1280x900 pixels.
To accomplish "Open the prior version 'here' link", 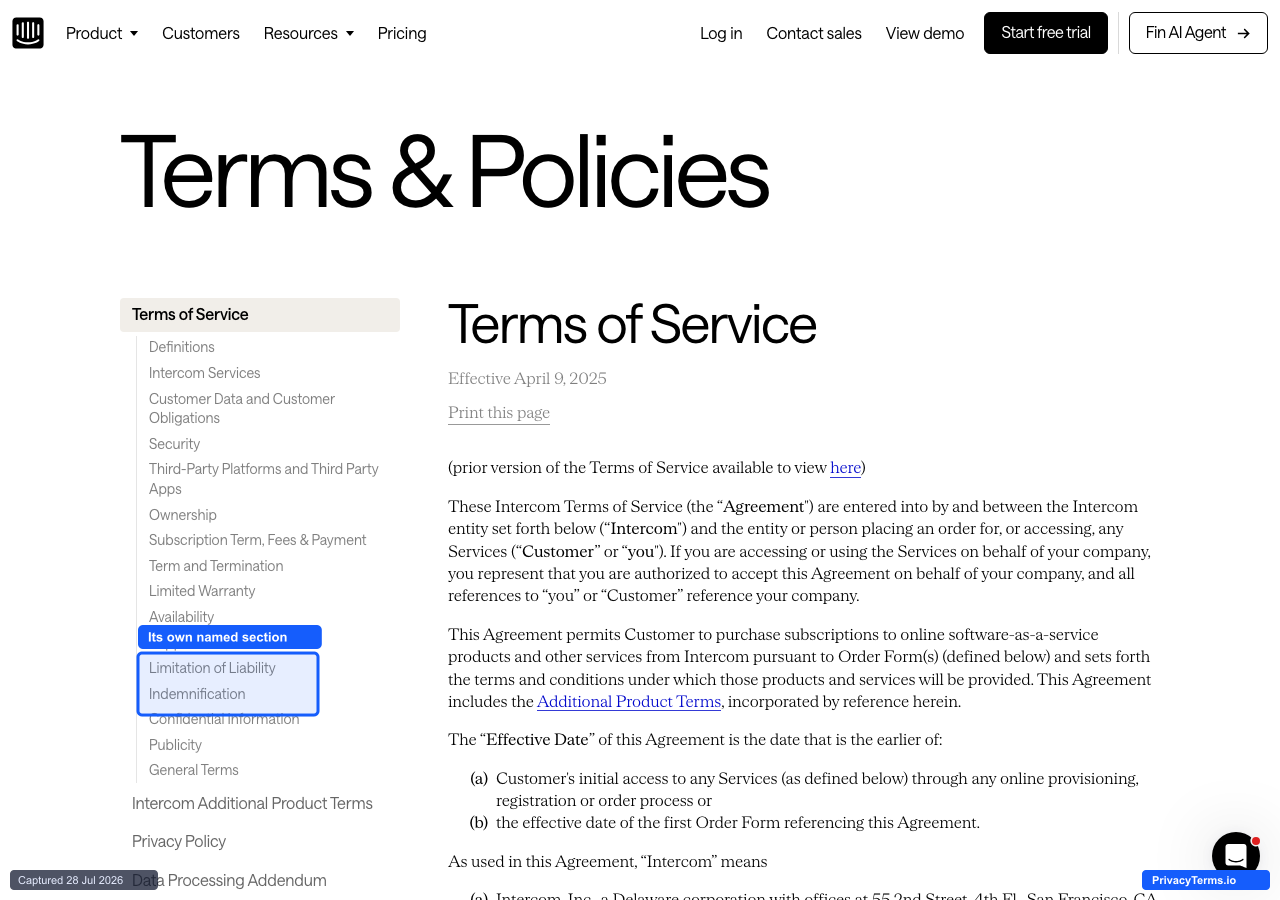I will click(845, 468).
